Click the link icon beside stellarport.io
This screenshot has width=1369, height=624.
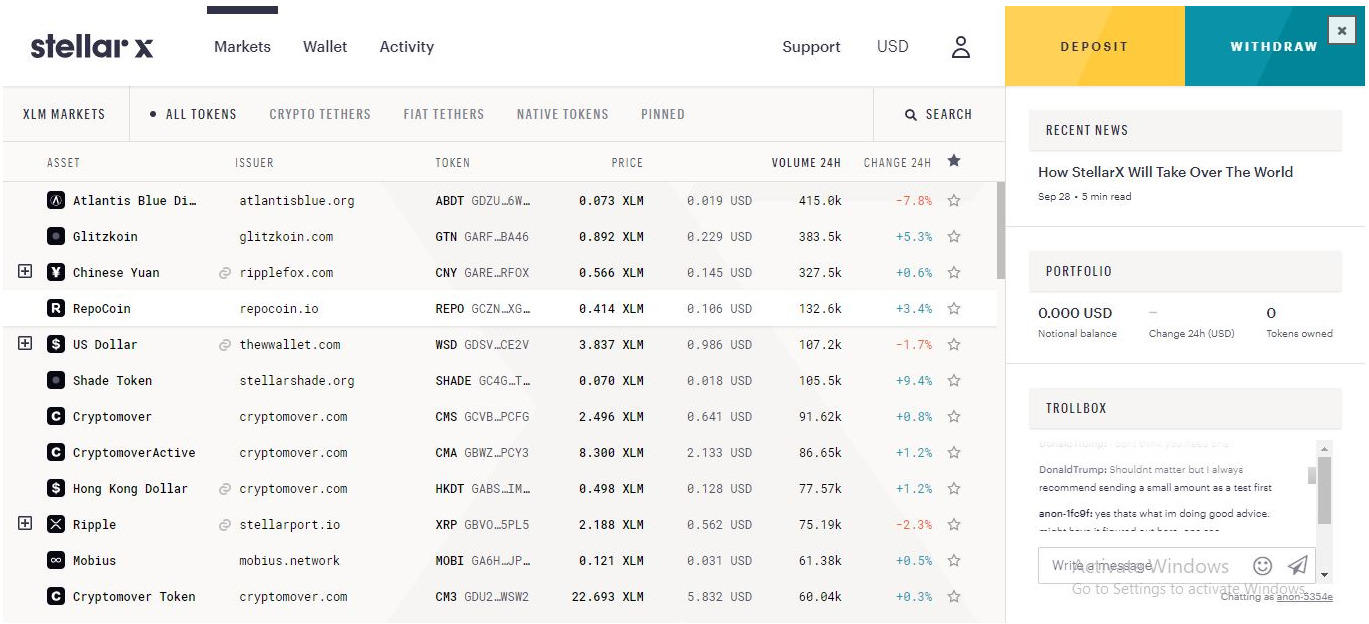point(225,525)
